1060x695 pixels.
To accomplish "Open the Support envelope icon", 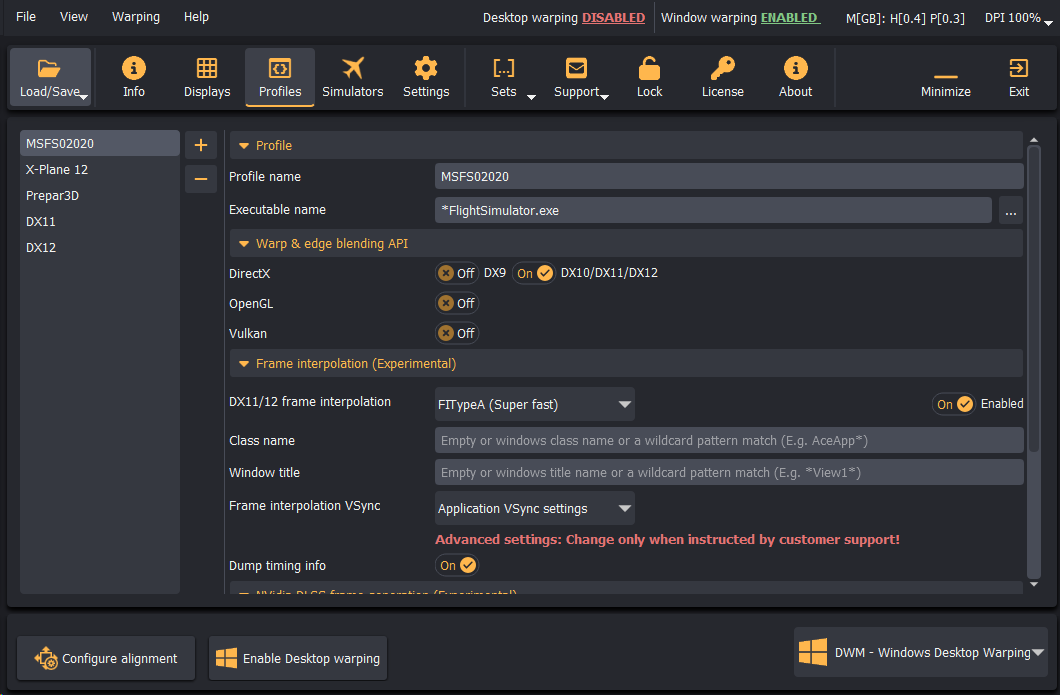I will click(x=577, y=77).
